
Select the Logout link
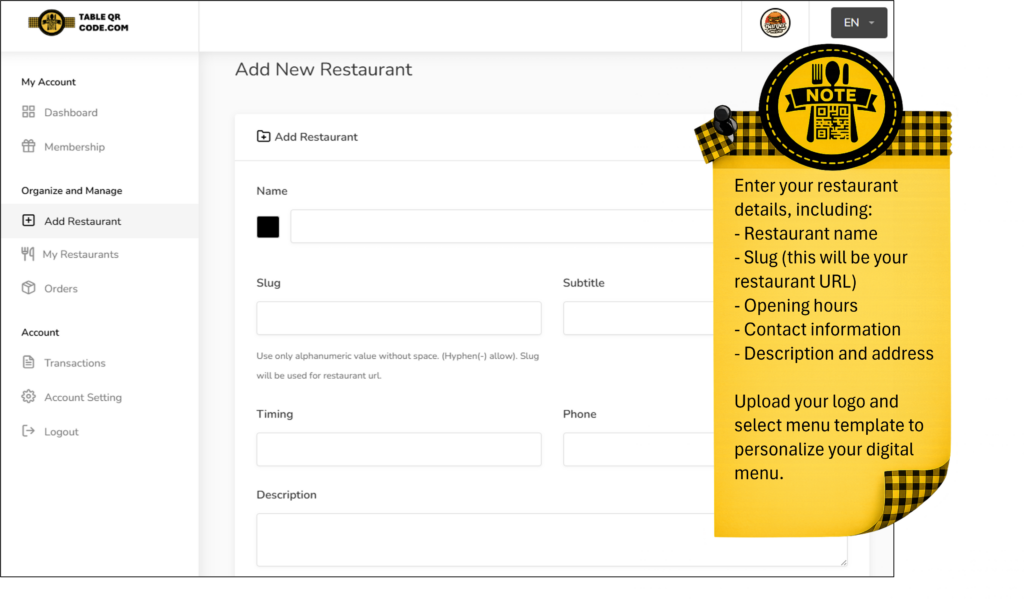click(x=61, y=432)
